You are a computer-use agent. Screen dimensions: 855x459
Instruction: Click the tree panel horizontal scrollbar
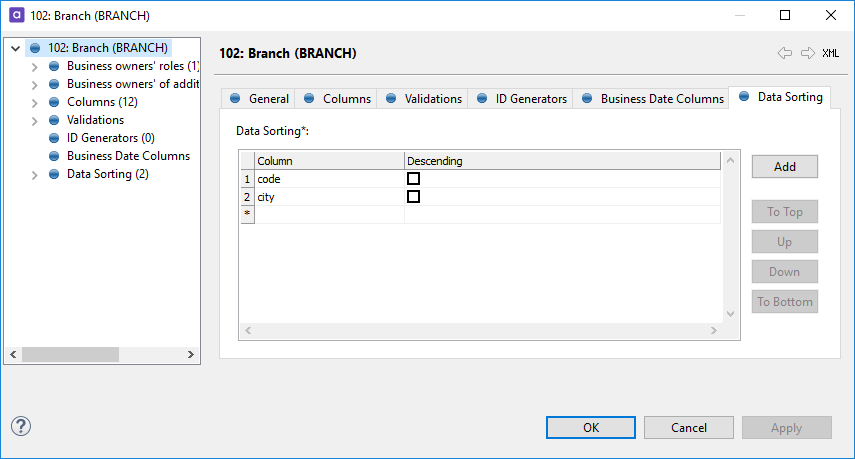click(70, 354)
